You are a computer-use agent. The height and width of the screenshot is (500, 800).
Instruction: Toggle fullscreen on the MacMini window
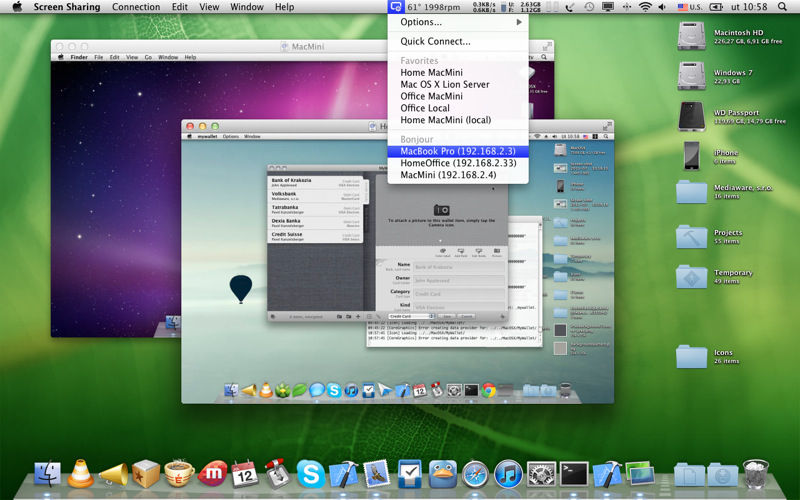547,46
